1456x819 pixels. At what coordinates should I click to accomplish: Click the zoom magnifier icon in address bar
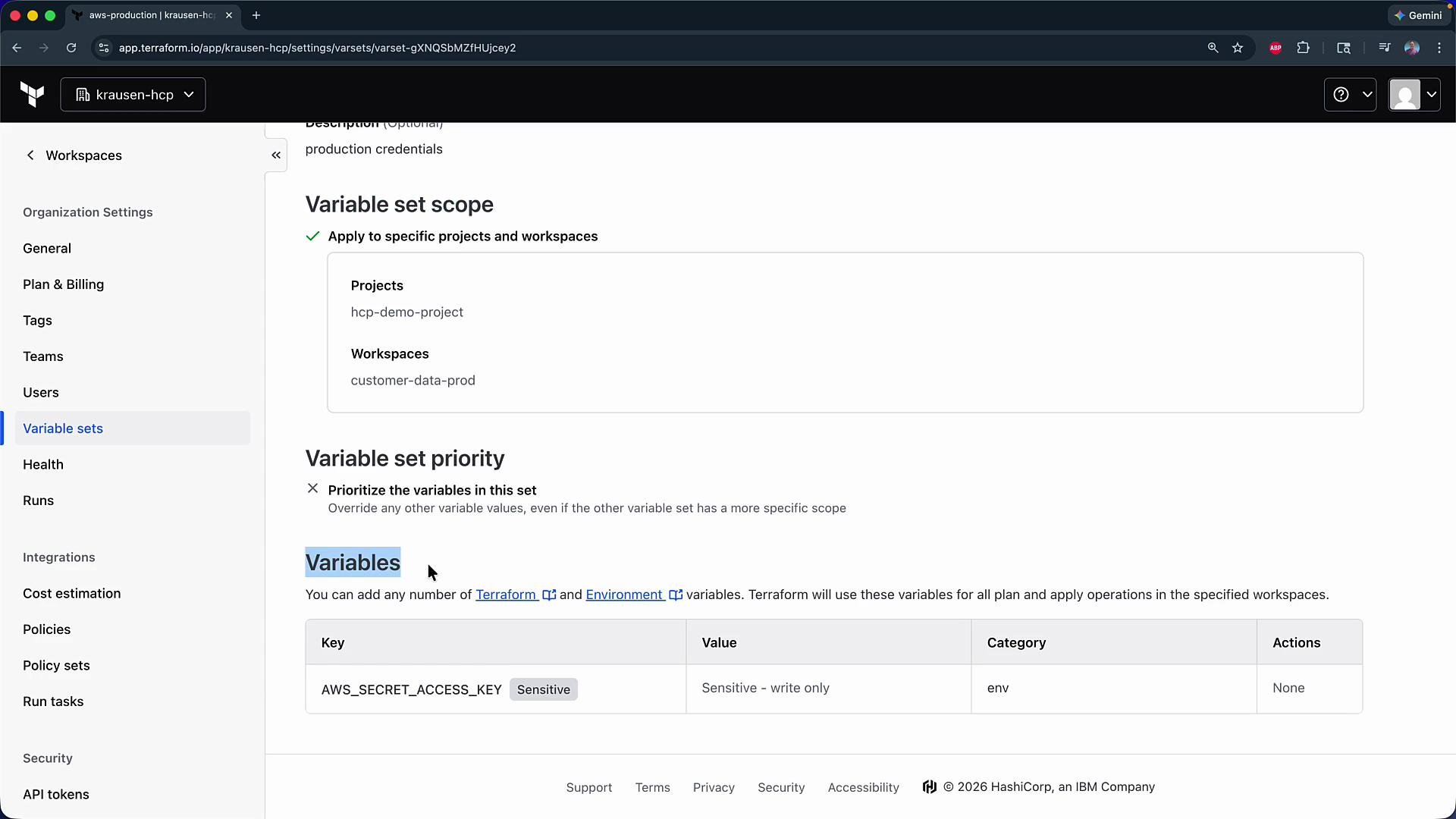[1213, 48]
